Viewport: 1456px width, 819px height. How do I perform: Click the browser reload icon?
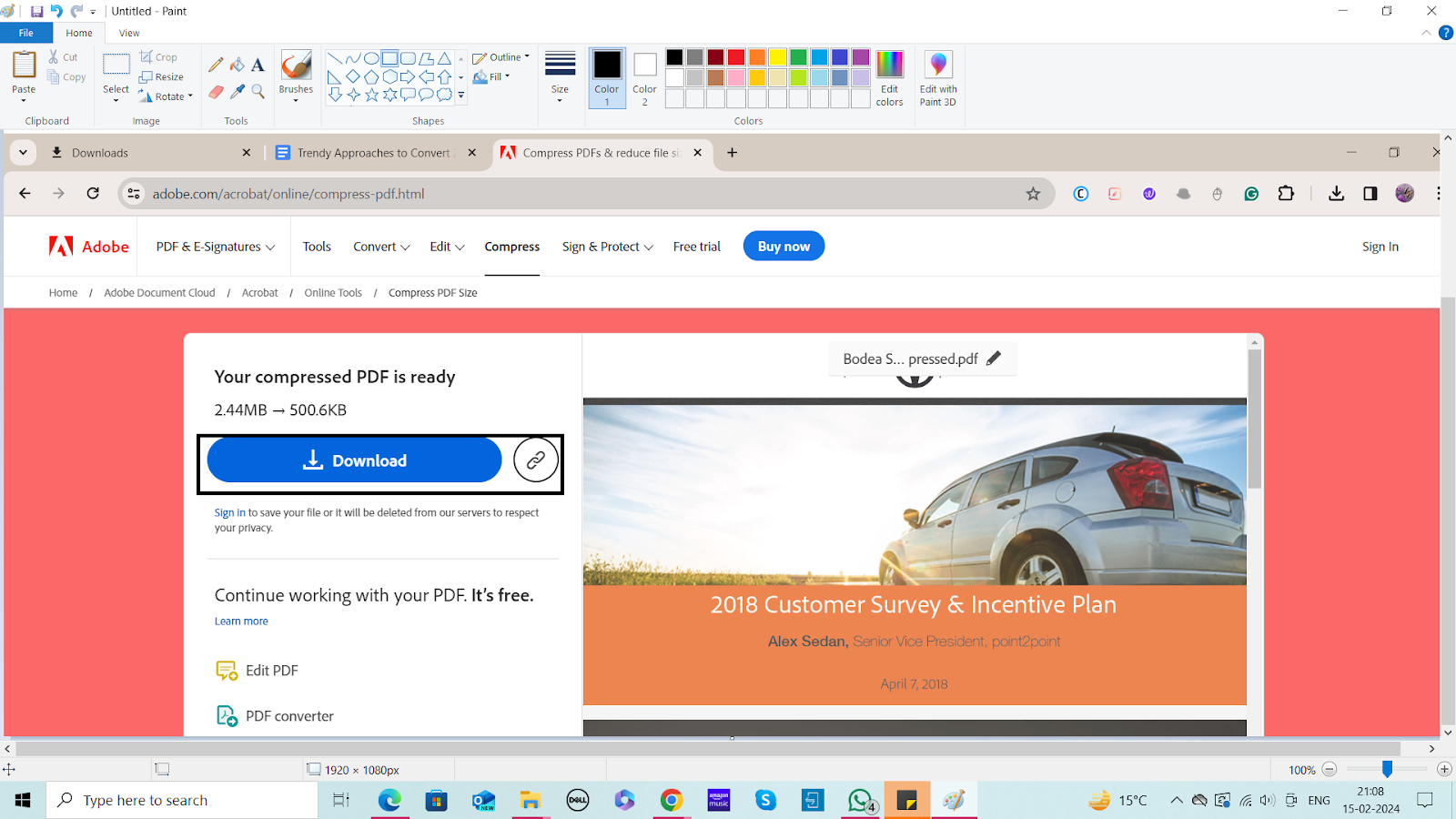(x=93, y=193)
